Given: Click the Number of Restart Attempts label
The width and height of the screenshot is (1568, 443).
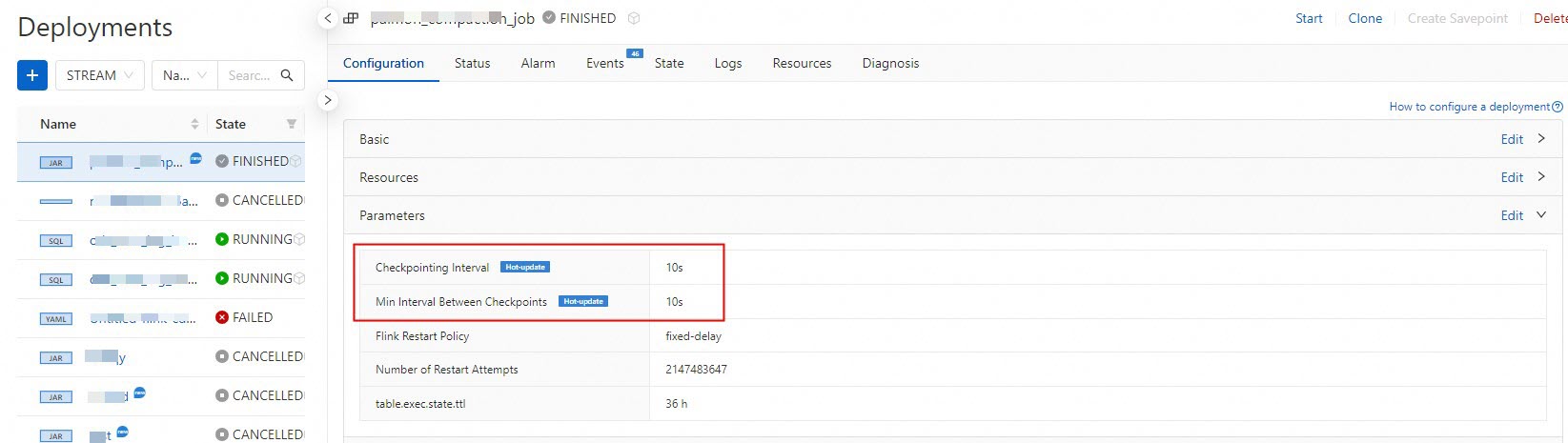Looking at the screenshot, I should (x=446, y=370).
